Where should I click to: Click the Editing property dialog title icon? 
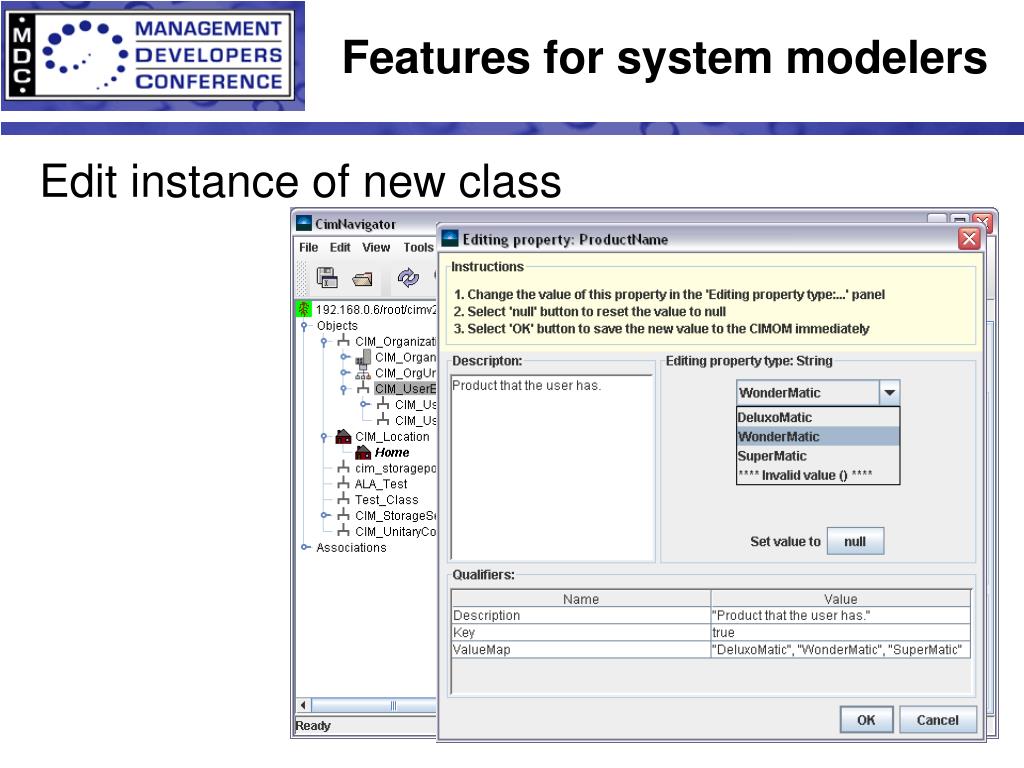(x=450, y=238)
